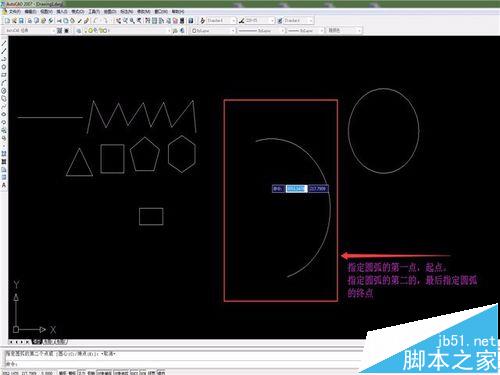
Task: Select the Table tool in Draw toolbar
Action: click(4, 177)
